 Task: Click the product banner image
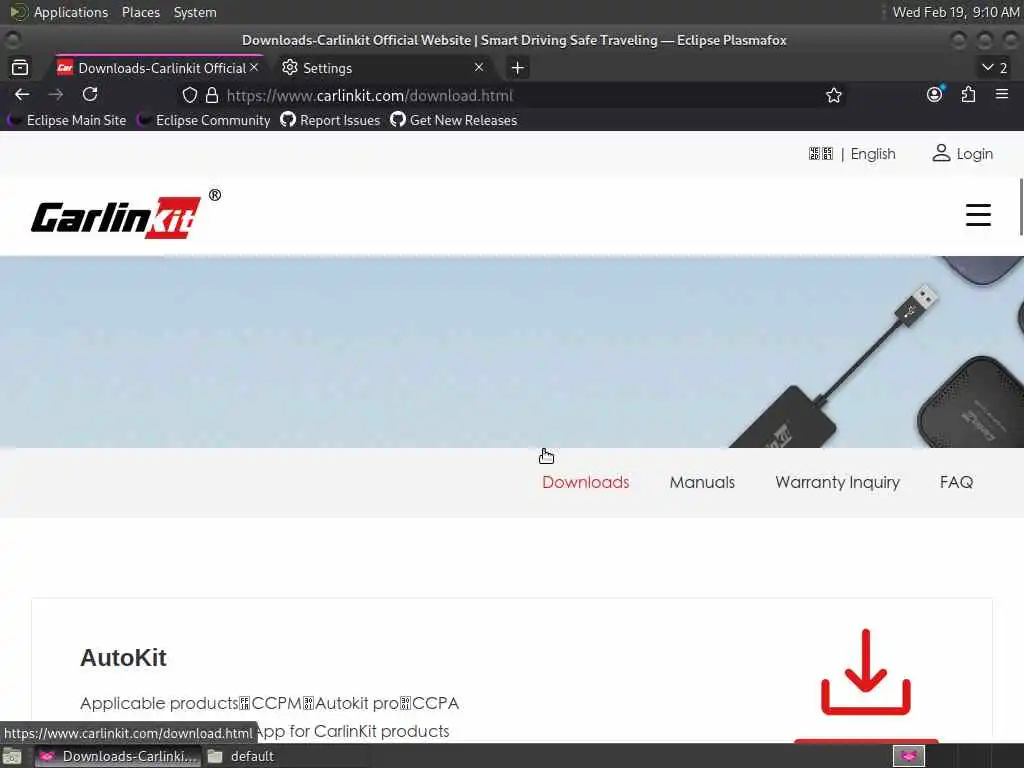pyautogui.click(x=512, y=352)
